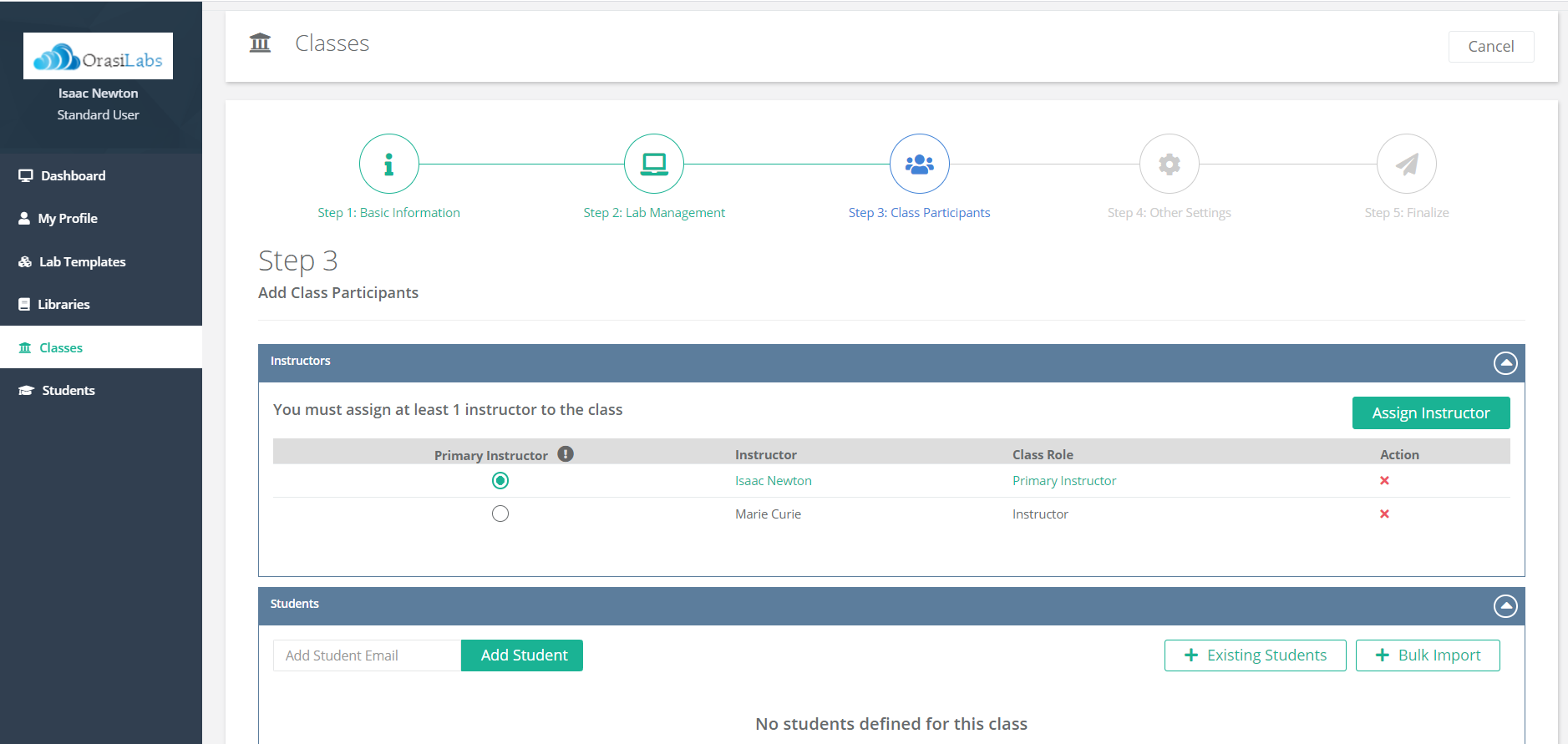Click Marie Curie's Instructor role cell

pyautogui.click(x=1040, y=514)
